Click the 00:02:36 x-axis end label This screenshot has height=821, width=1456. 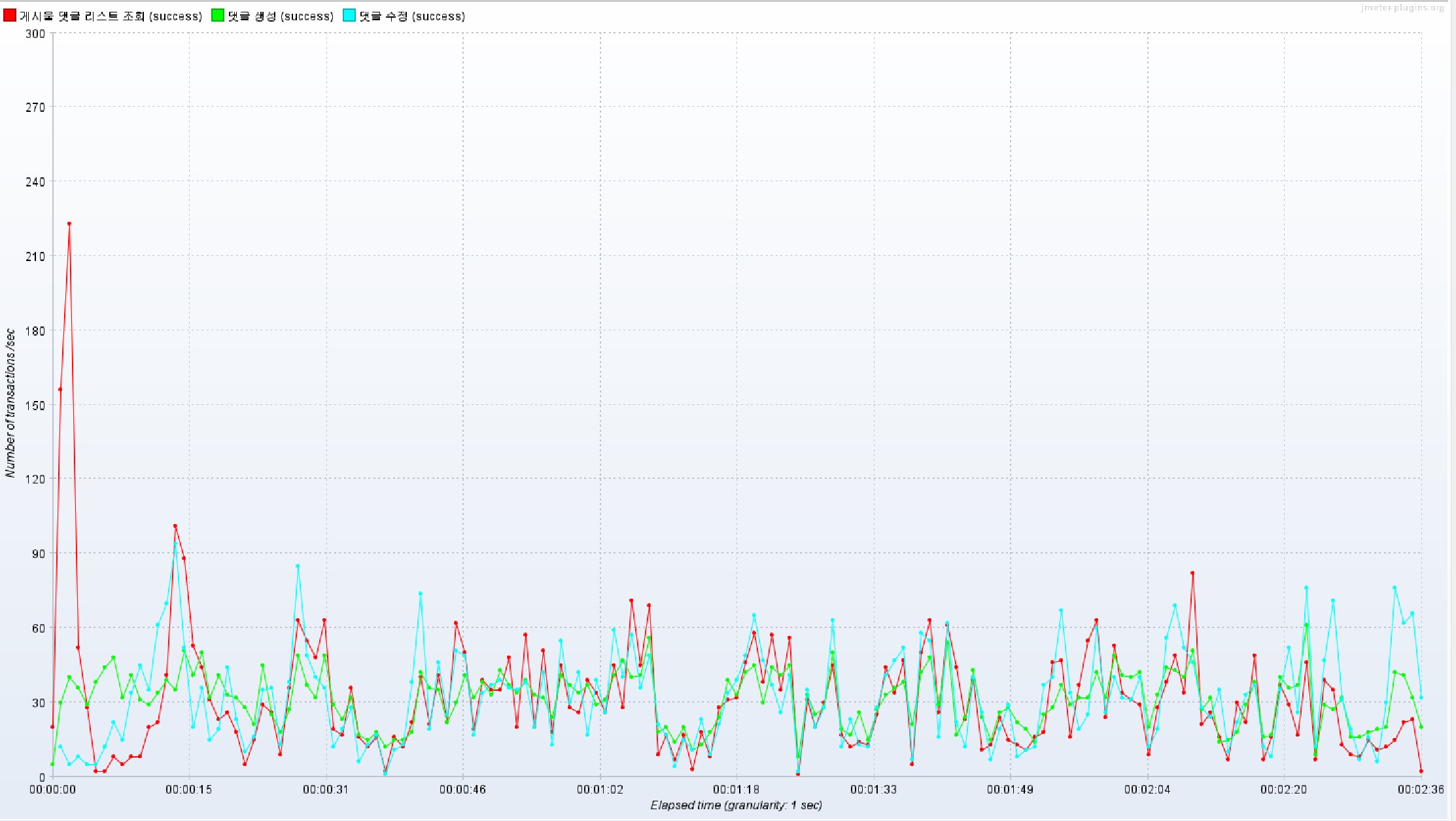(1420, 790)
